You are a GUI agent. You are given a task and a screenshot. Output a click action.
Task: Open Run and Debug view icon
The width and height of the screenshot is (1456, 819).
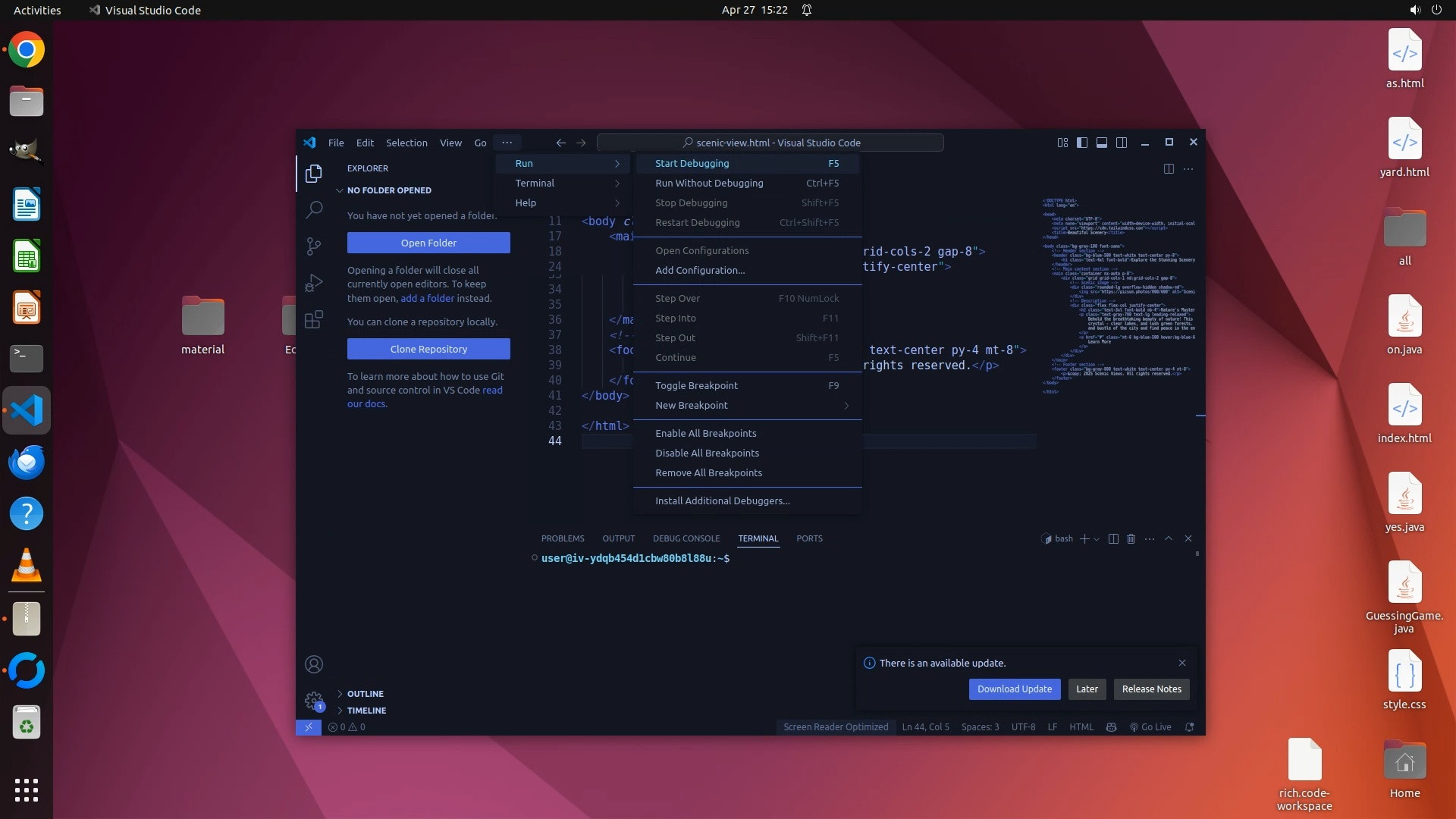(313, 283)
